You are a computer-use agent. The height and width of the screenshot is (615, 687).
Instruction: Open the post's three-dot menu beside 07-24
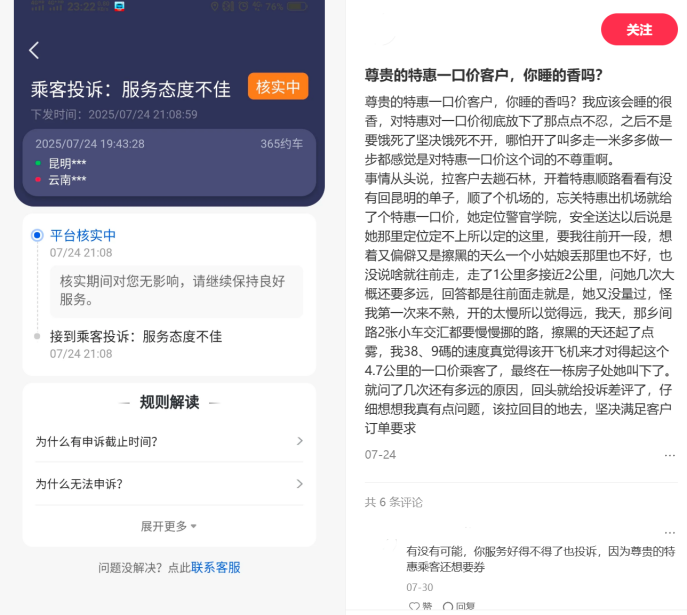point(669,455)
